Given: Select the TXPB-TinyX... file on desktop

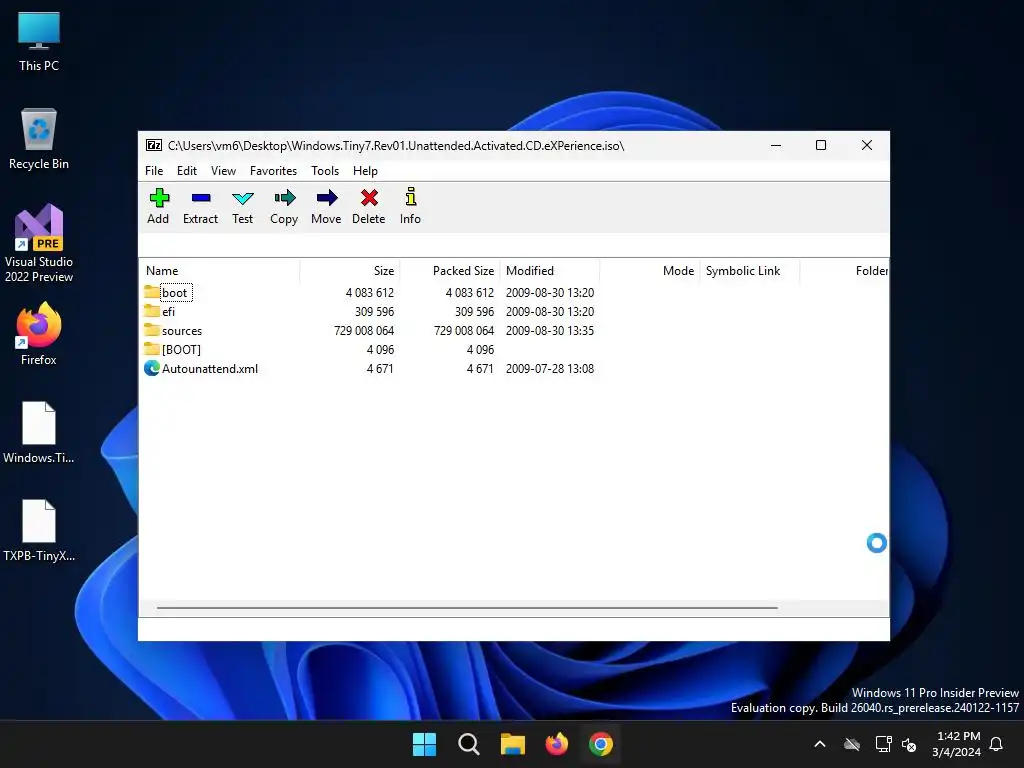Looking at the screenshot, I should pos(39,530).
